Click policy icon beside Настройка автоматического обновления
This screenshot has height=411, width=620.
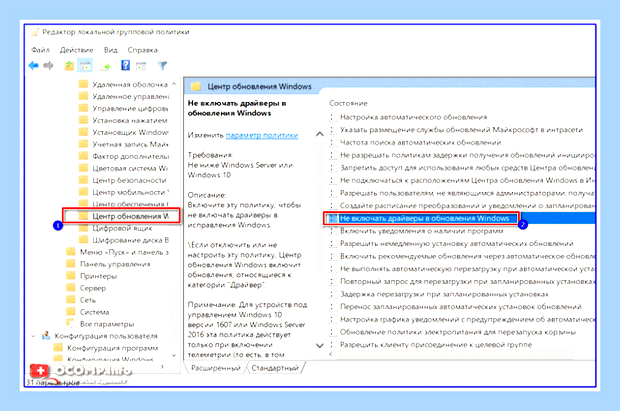tap(333, 117)
